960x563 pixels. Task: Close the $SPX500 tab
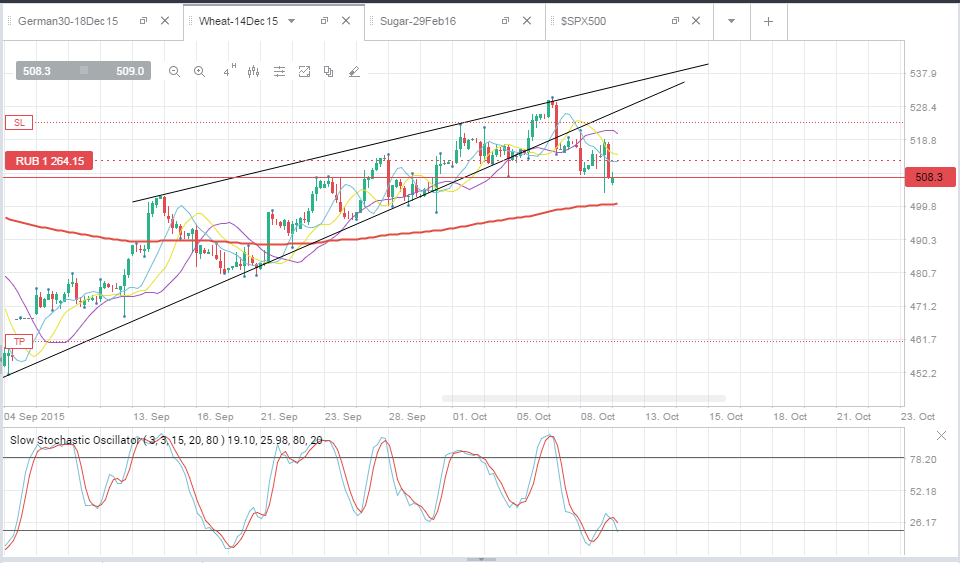coord(696,21)
